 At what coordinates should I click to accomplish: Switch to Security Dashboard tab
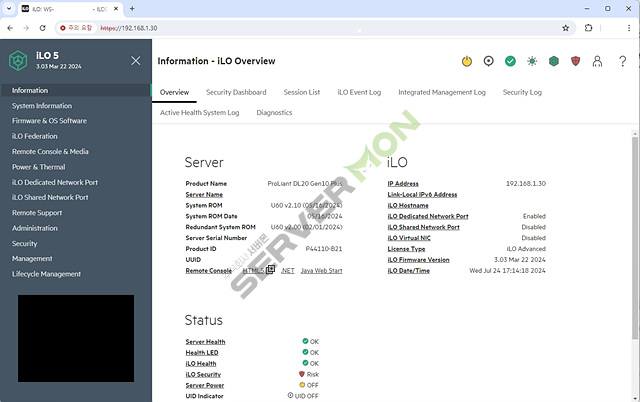(236, 92)
